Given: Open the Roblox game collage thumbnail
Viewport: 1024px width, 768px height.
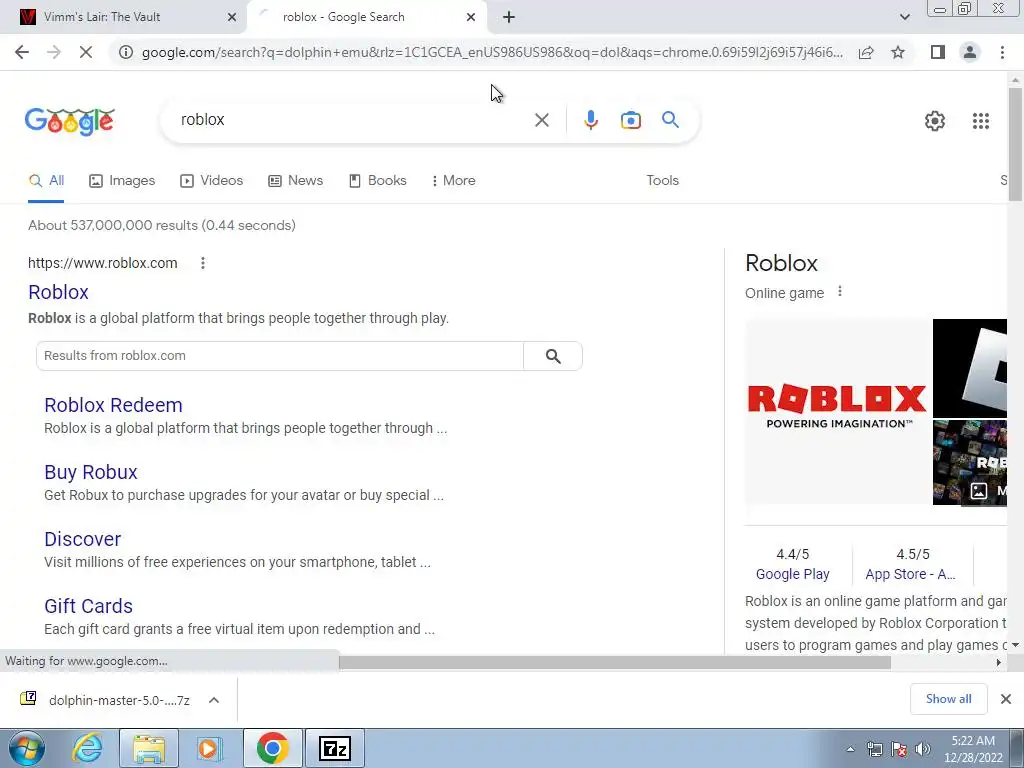Looking at the screenshot, I should pos(970,462).
